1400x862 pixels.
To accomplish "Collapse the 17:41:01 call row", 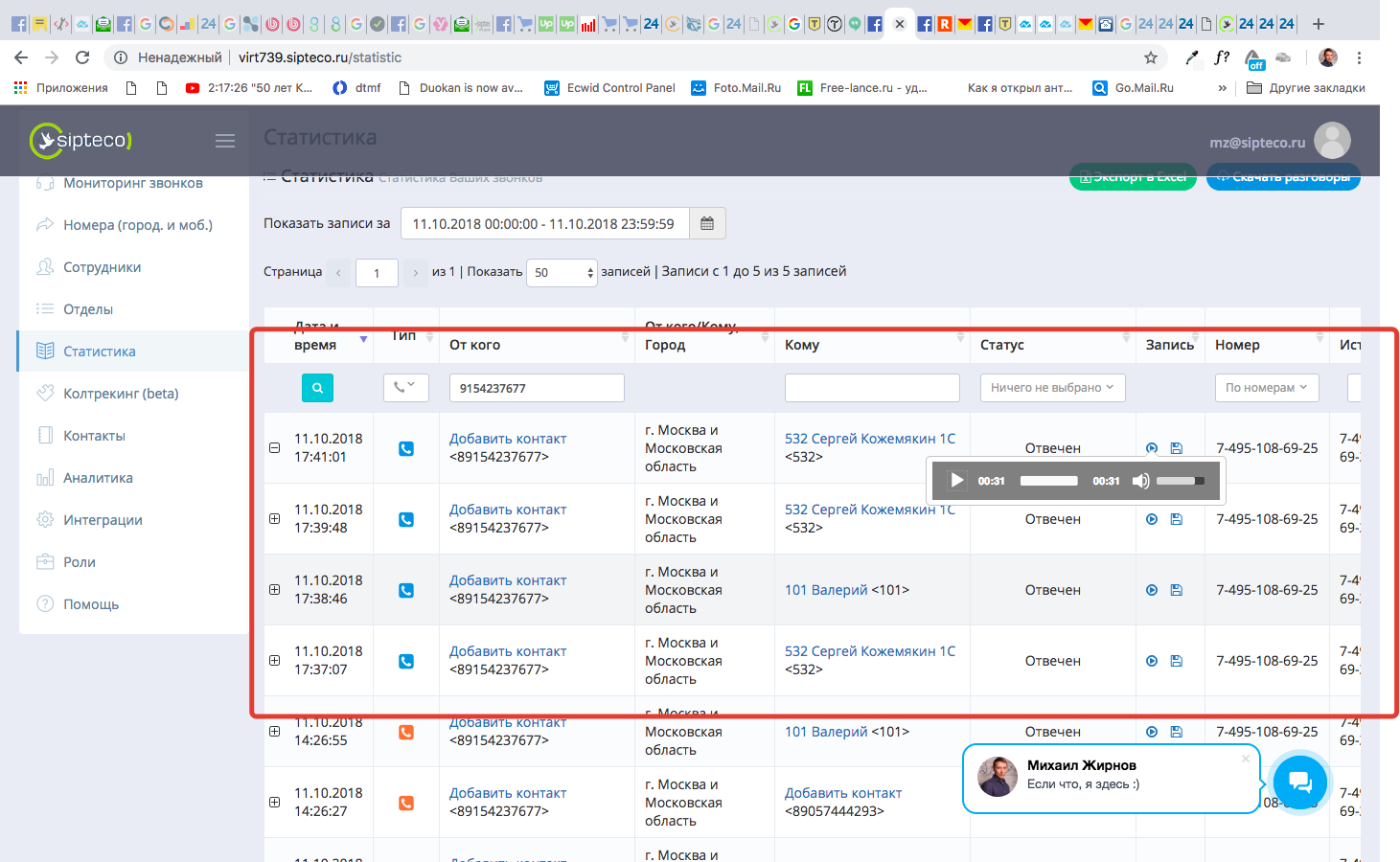I will point(274,448).
